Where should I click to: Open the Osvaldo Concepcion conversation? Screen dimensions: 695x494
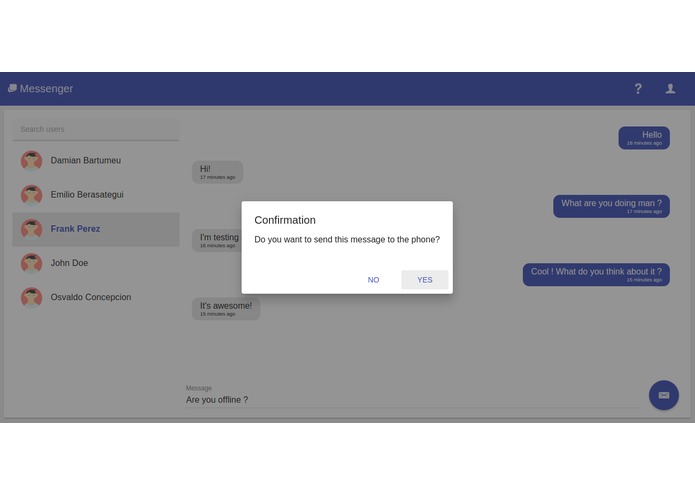(x=96, y=297)
